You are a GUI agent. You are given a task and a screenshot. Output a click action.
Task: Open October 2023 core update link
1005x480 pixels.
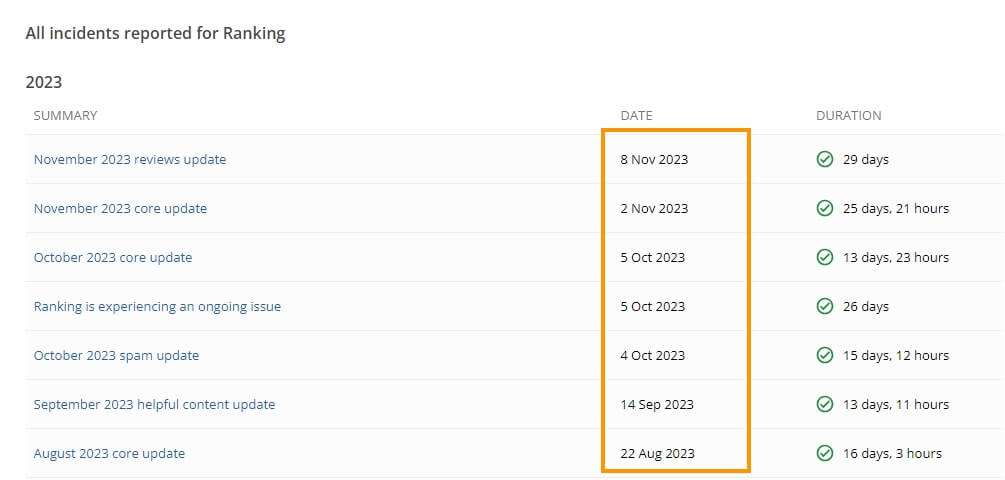point(113,258)
